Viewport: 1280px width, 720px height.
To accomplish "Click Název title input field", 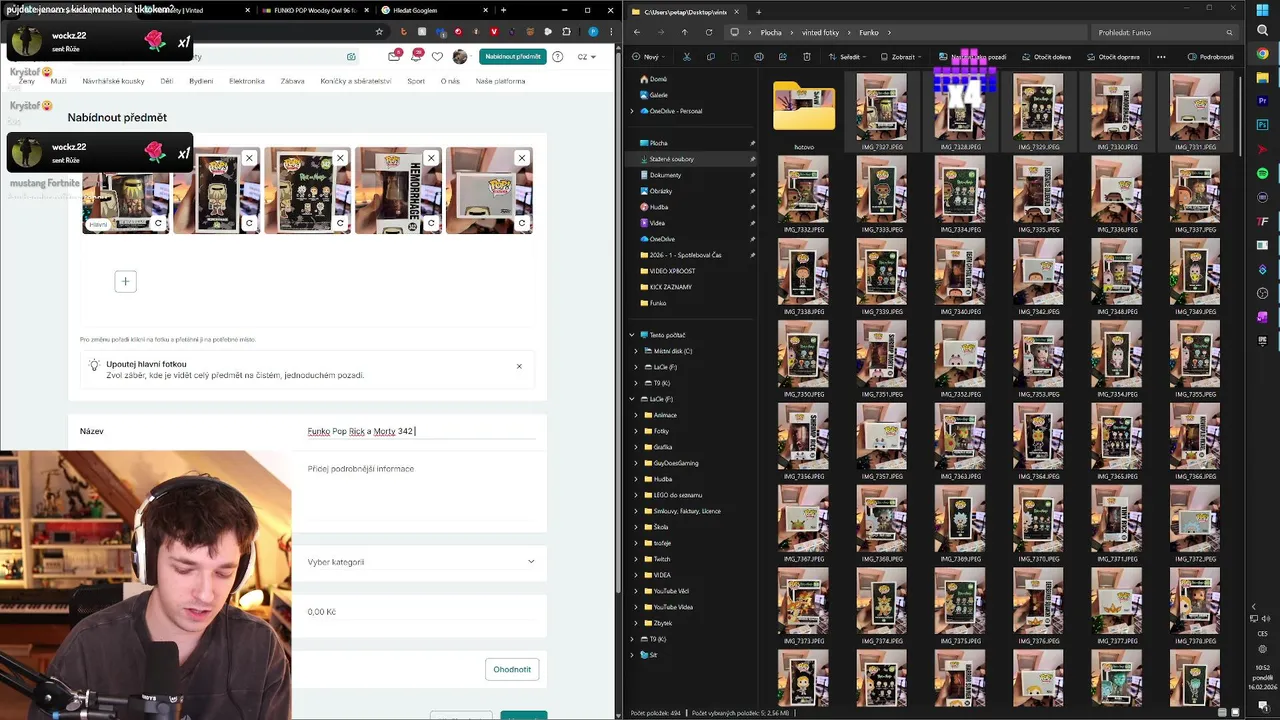I will pyautogui.click(x=420, y=431).
